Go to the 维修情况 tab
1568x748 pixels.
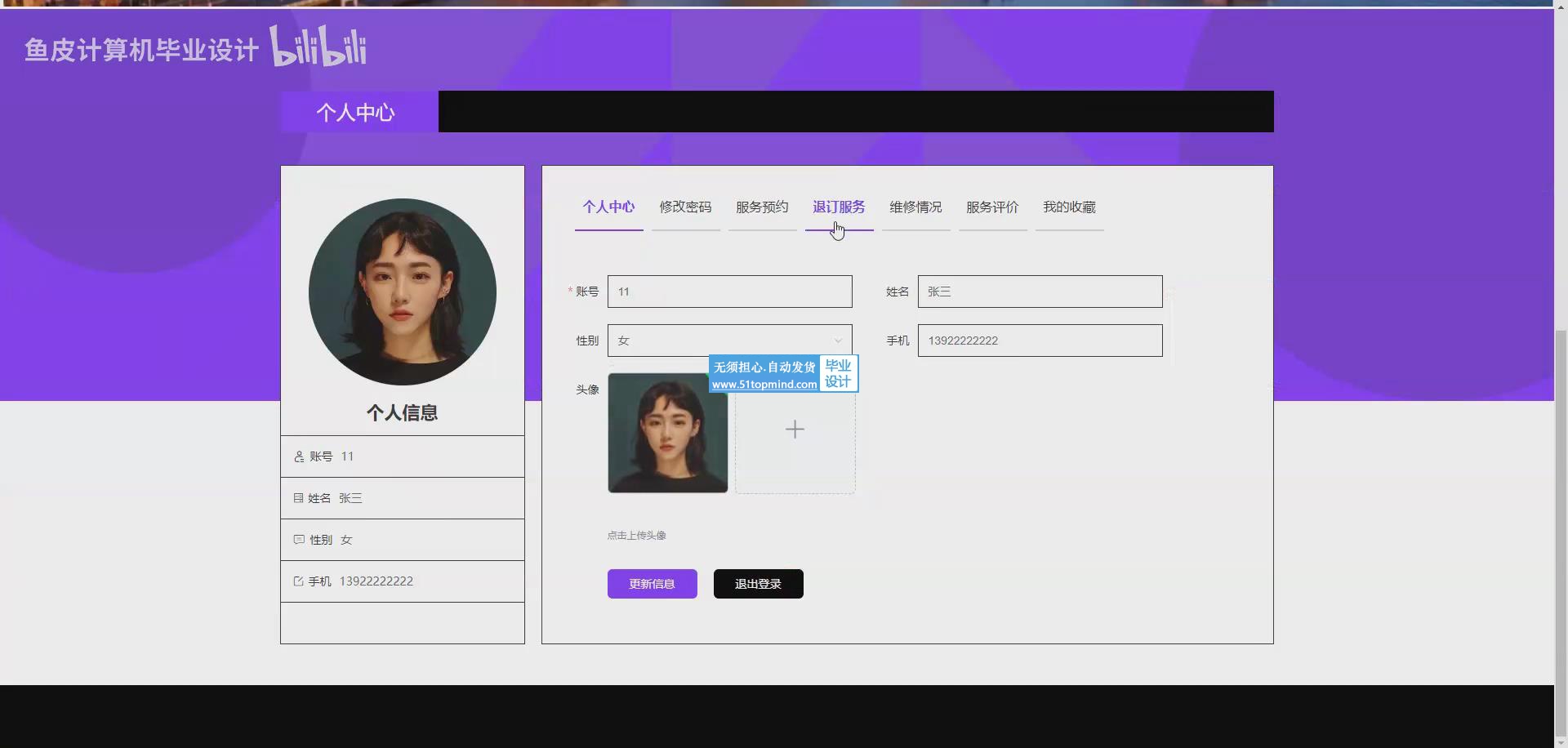tap(915, 207)
